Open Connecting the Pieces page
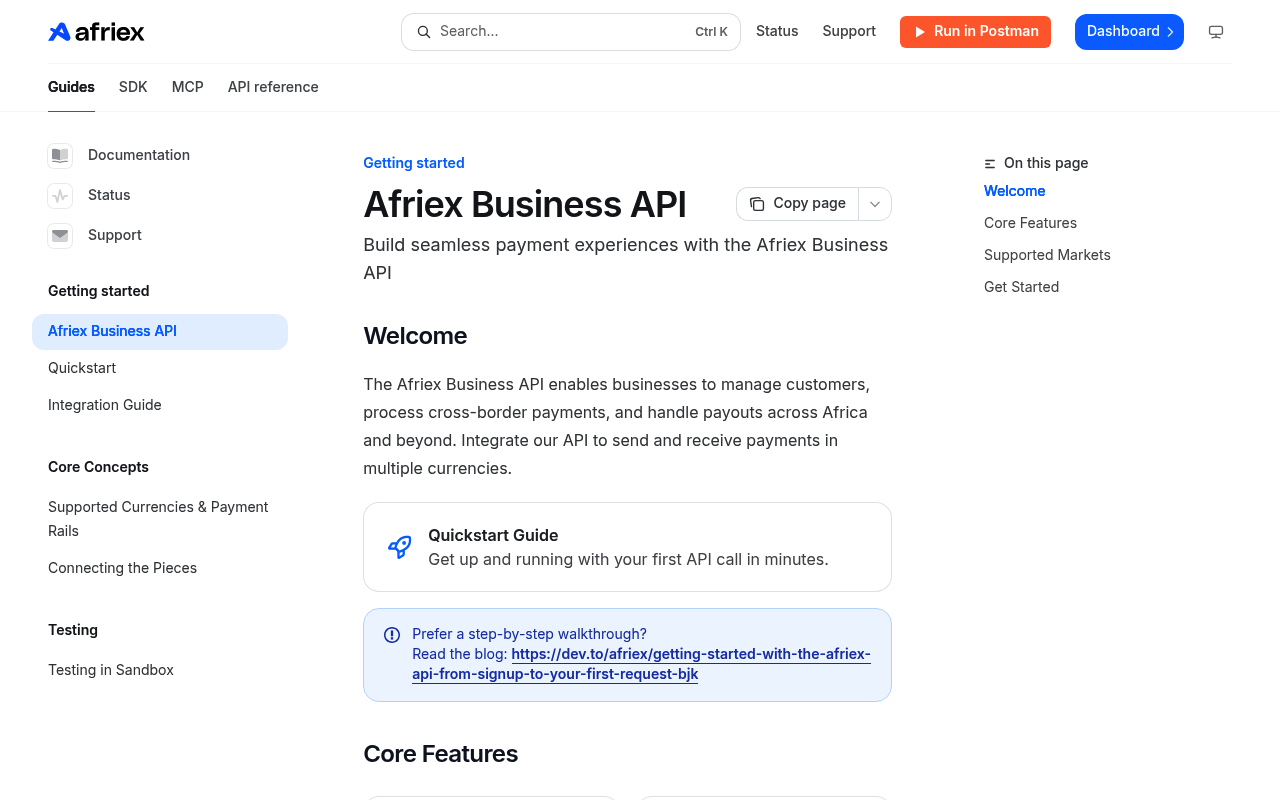 click(x=122, y=568)
